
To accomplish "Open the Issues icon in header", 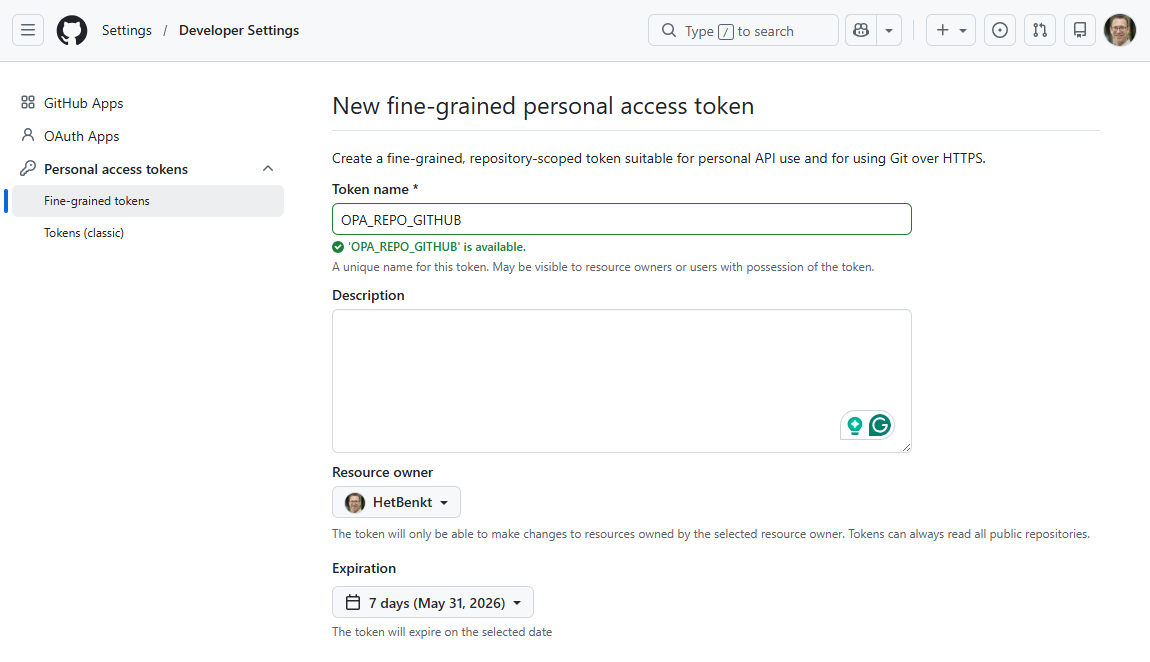I will (x=1000, y=30).
